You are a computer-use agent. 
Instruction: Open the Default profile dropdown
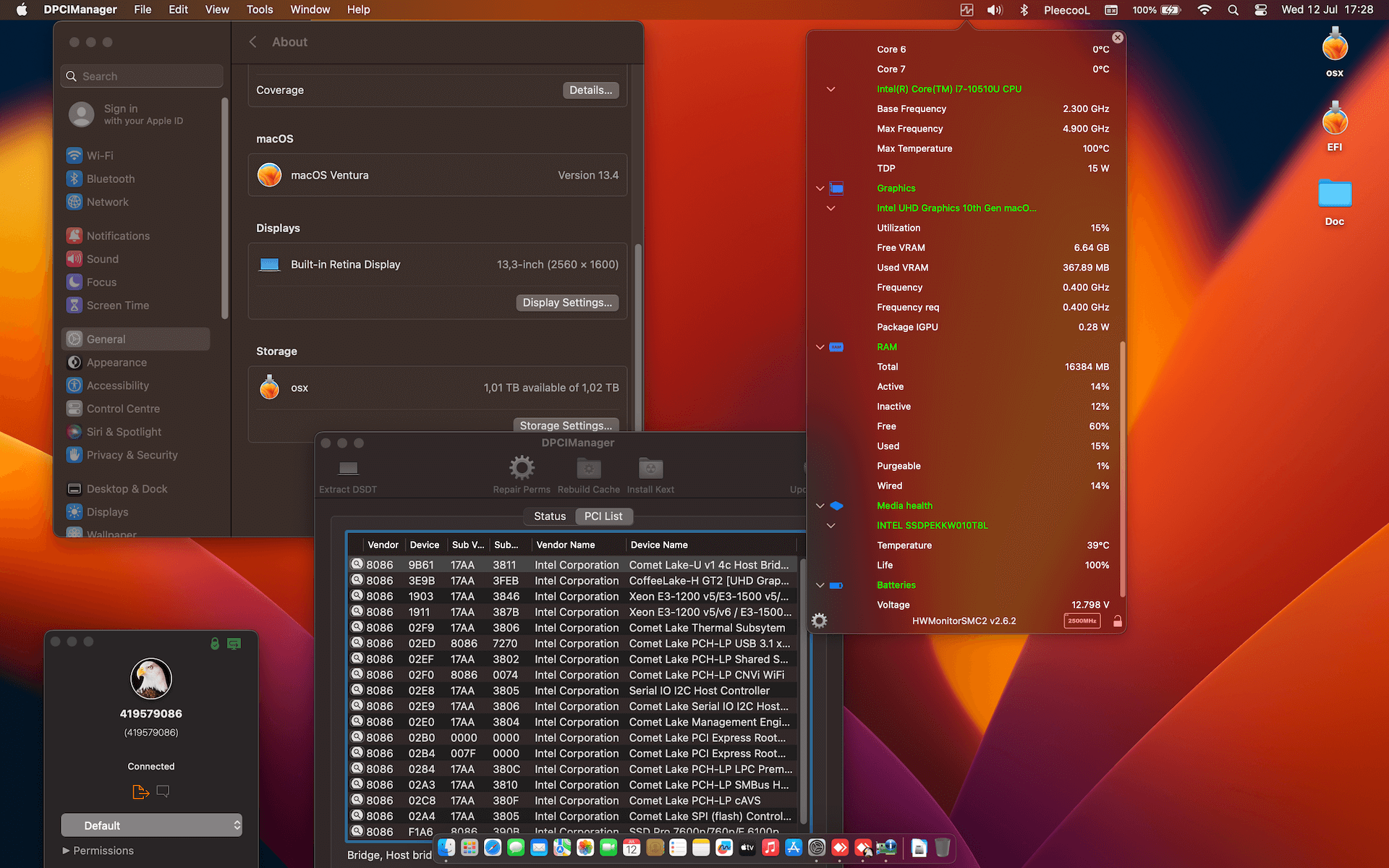point(151,825)
